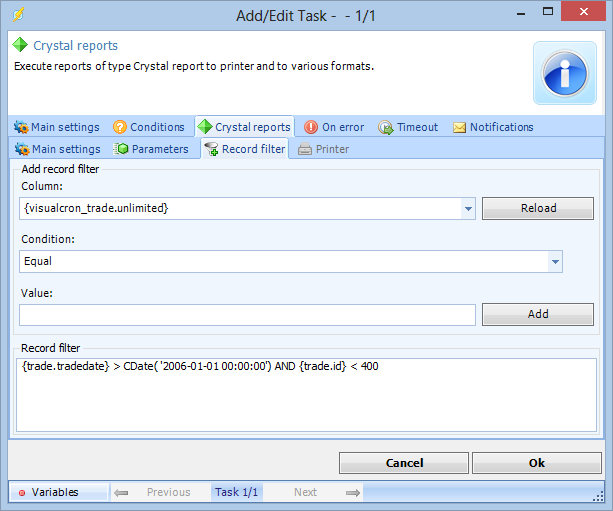This screenshot has height=511, width=613.
Task: Click the Variables icon in bottom bar
Action: coord(22,492)
